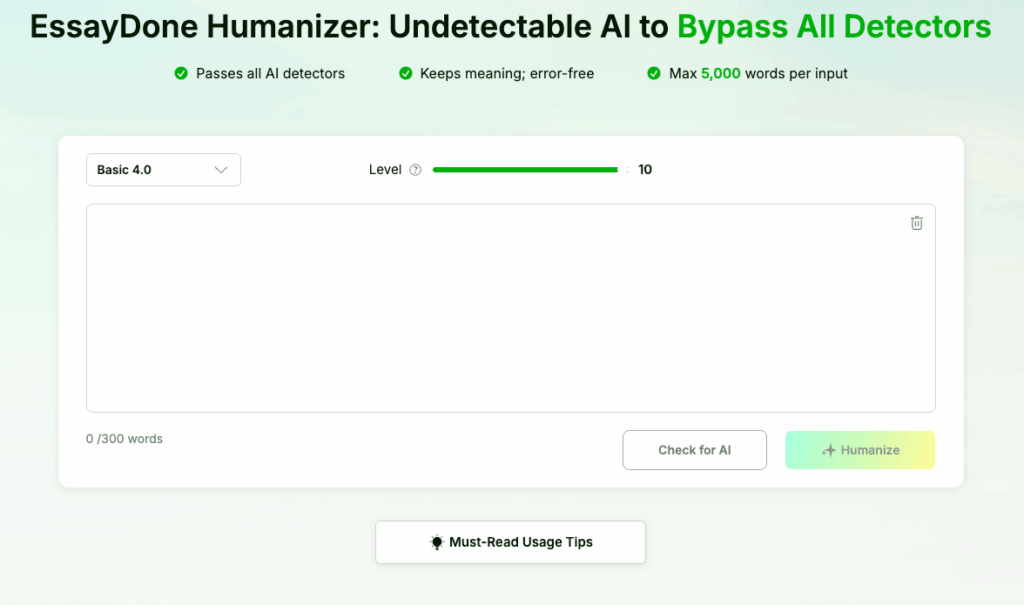This screenshot has height=605, width=1024.
Task: Click the chevron icon in the model selector
Action: 221,169
